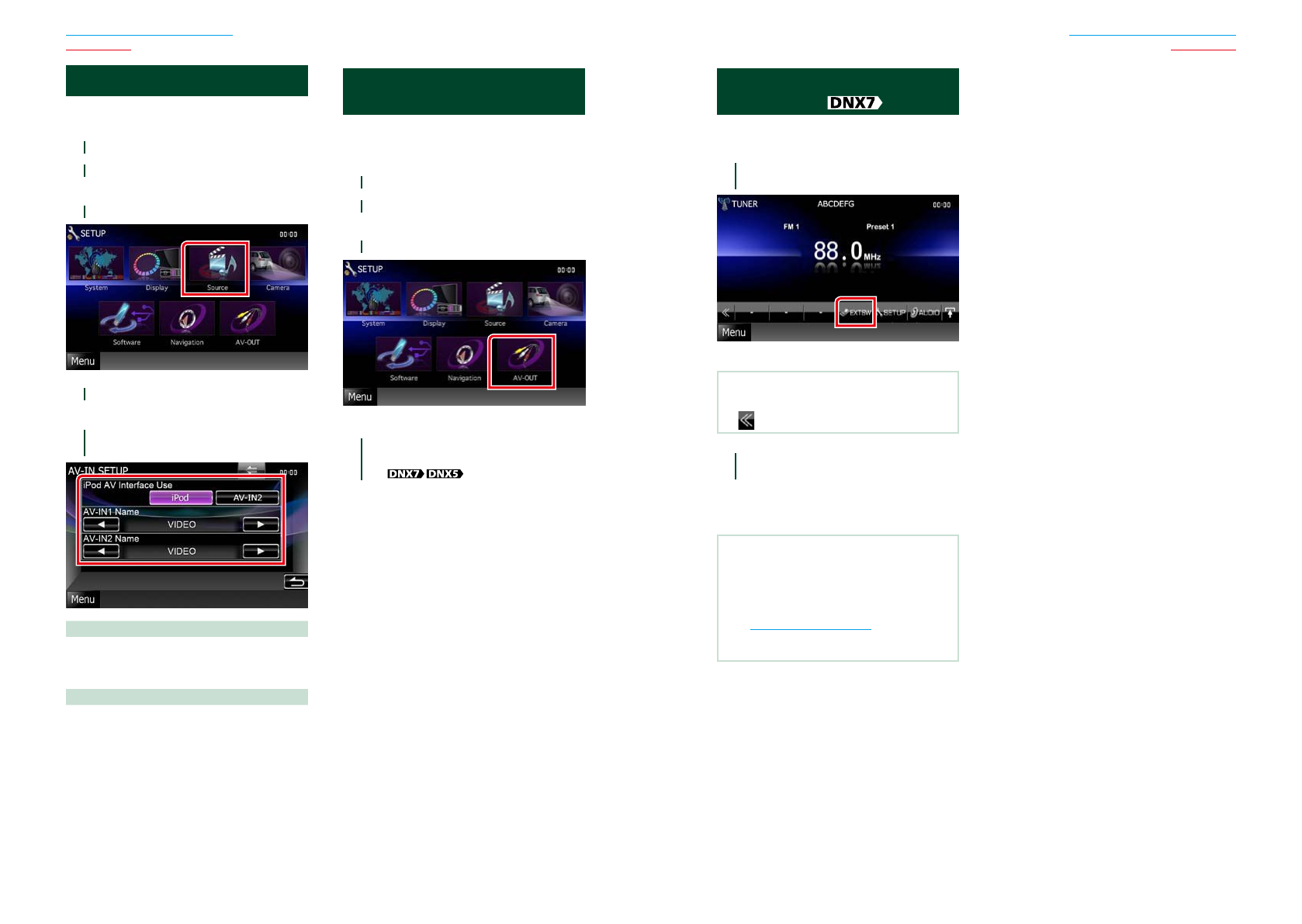
Task: Switch iPod AV Interface Use to AV-IN2
Action: [248, 498]
